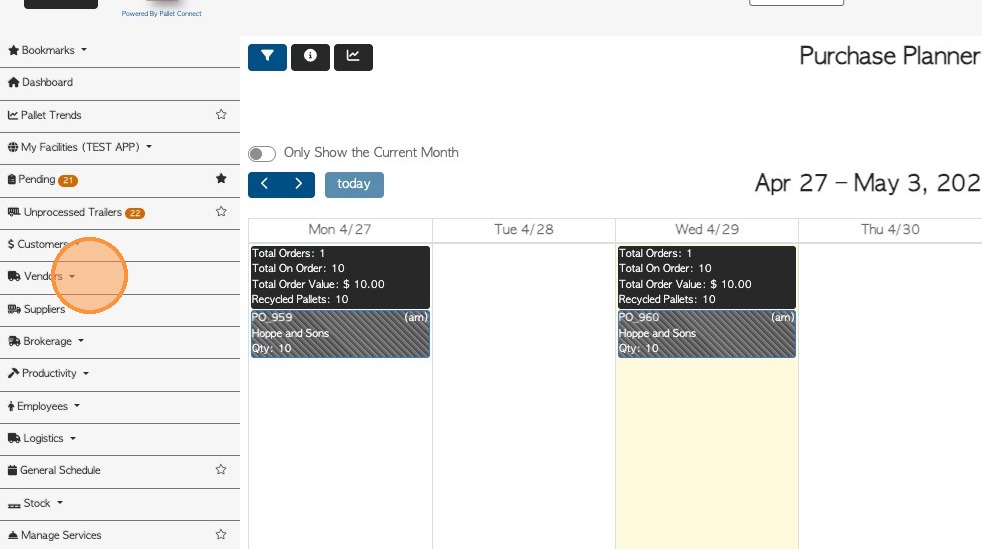Open the chart trends icon button
982x549 pixels.
click(353, 57)
